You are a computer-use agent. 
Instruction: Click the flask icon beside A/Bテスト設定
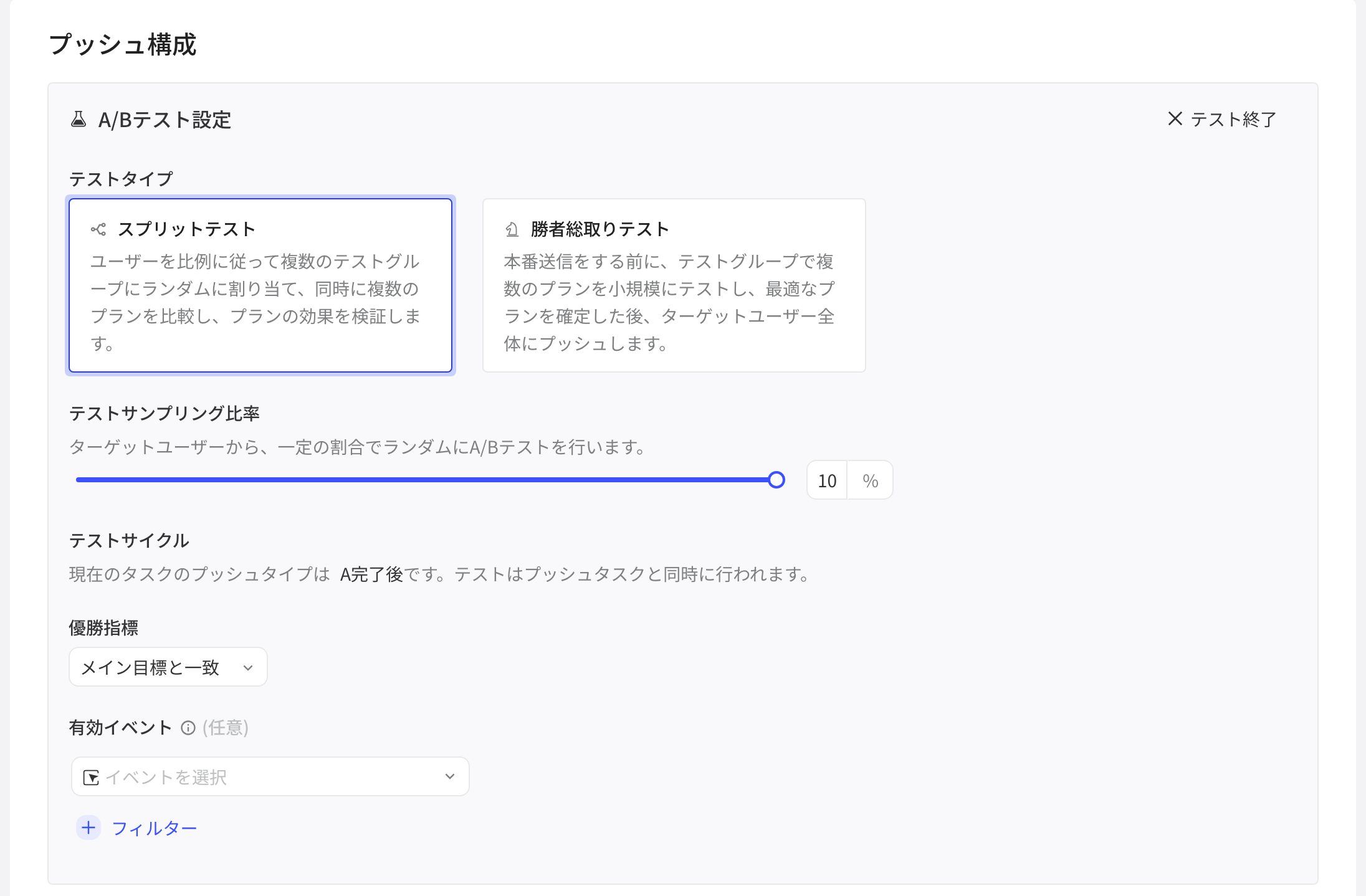pyautogui.click(x=79, y=119)
